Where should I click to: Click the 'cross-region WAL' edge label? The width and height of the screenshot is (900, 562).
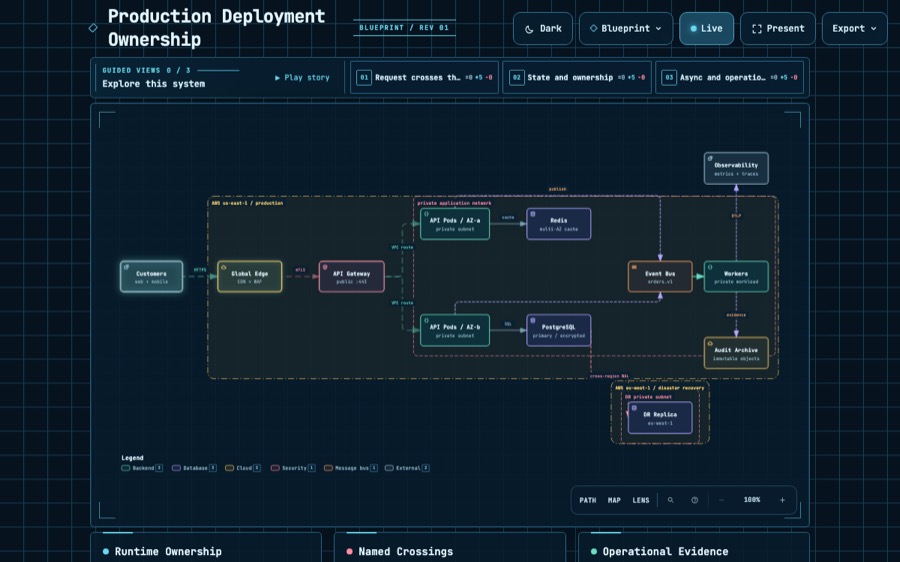(609, 377)
